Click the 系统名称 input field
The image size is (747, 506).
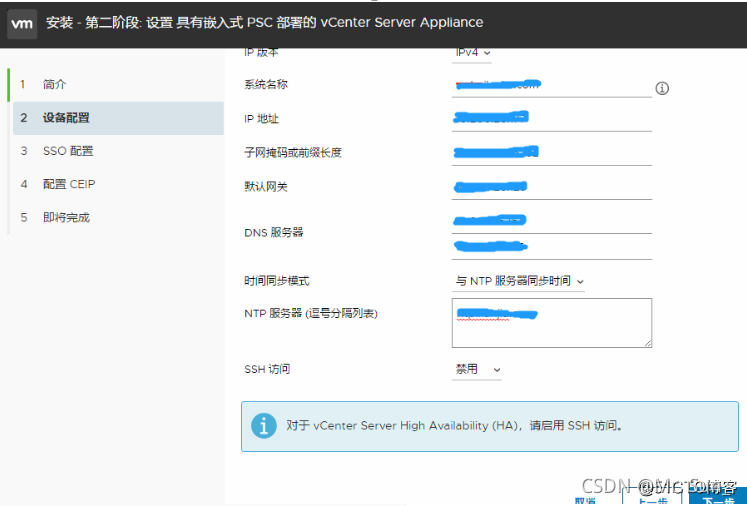tap(552, 86)
